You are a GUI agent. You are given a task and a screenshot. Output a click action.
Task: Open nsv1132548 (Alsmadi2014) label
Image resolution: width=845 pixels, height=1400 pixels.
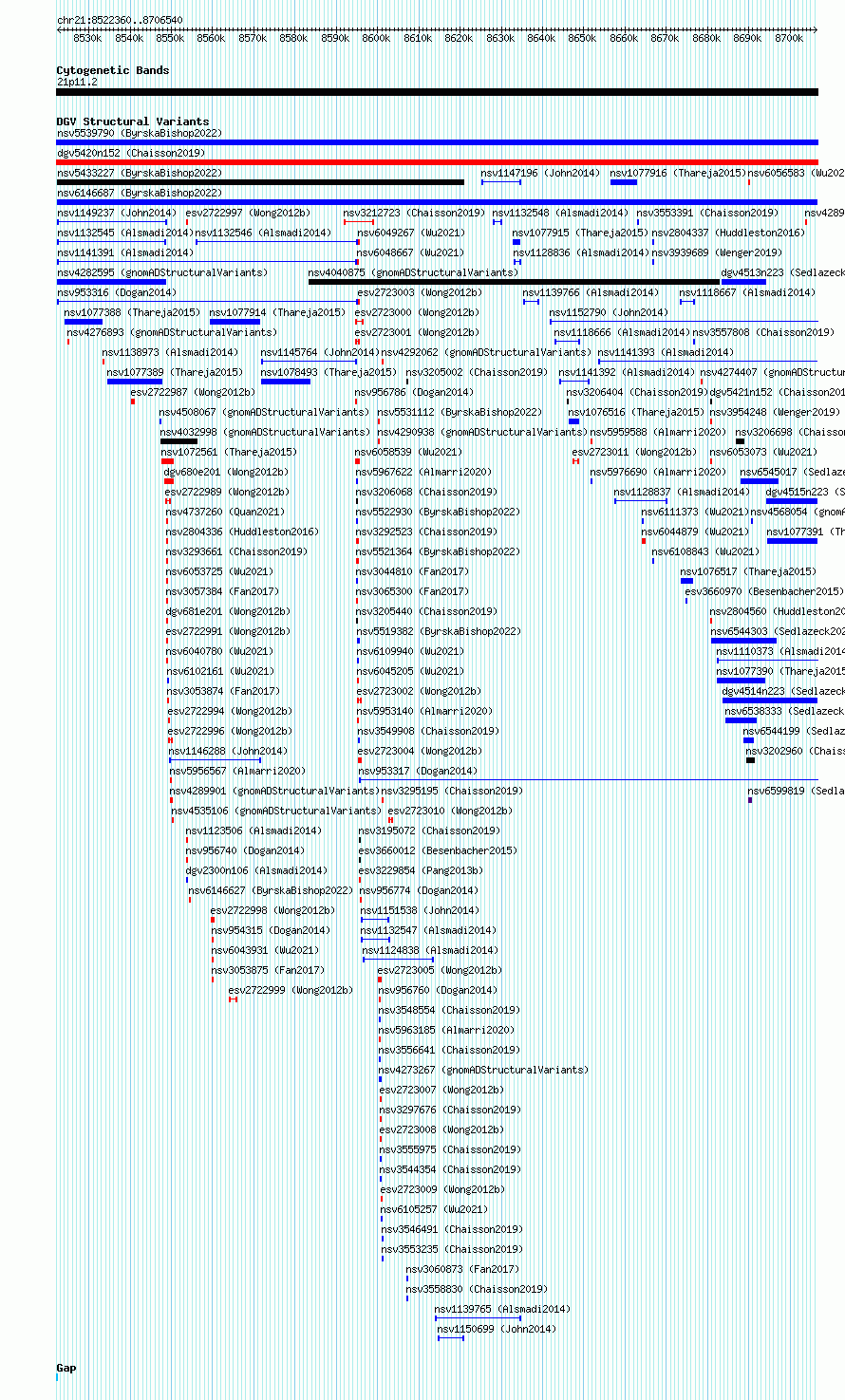tap(560, 213)
